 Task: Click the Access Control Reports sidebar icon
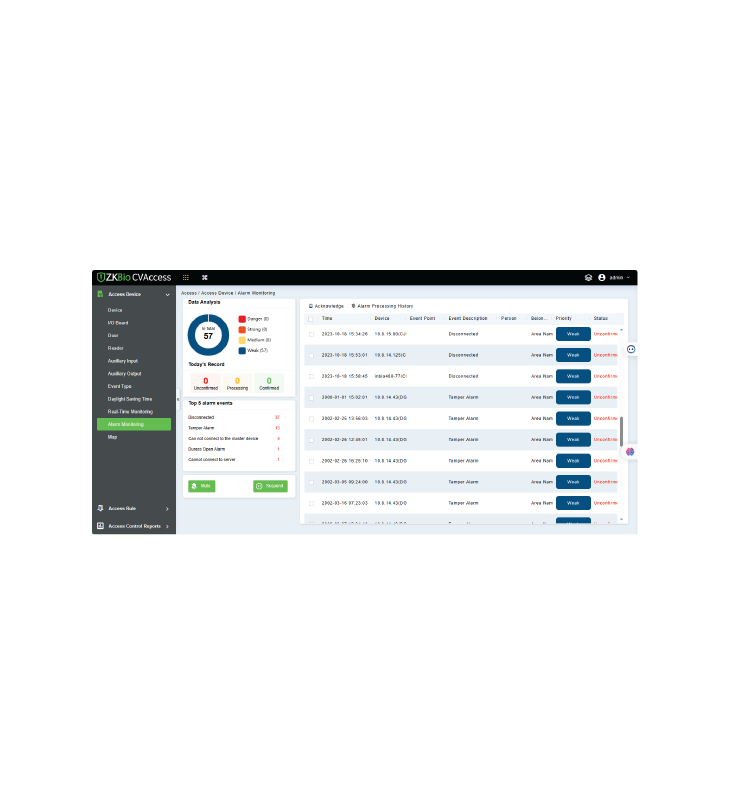(100, 525)
